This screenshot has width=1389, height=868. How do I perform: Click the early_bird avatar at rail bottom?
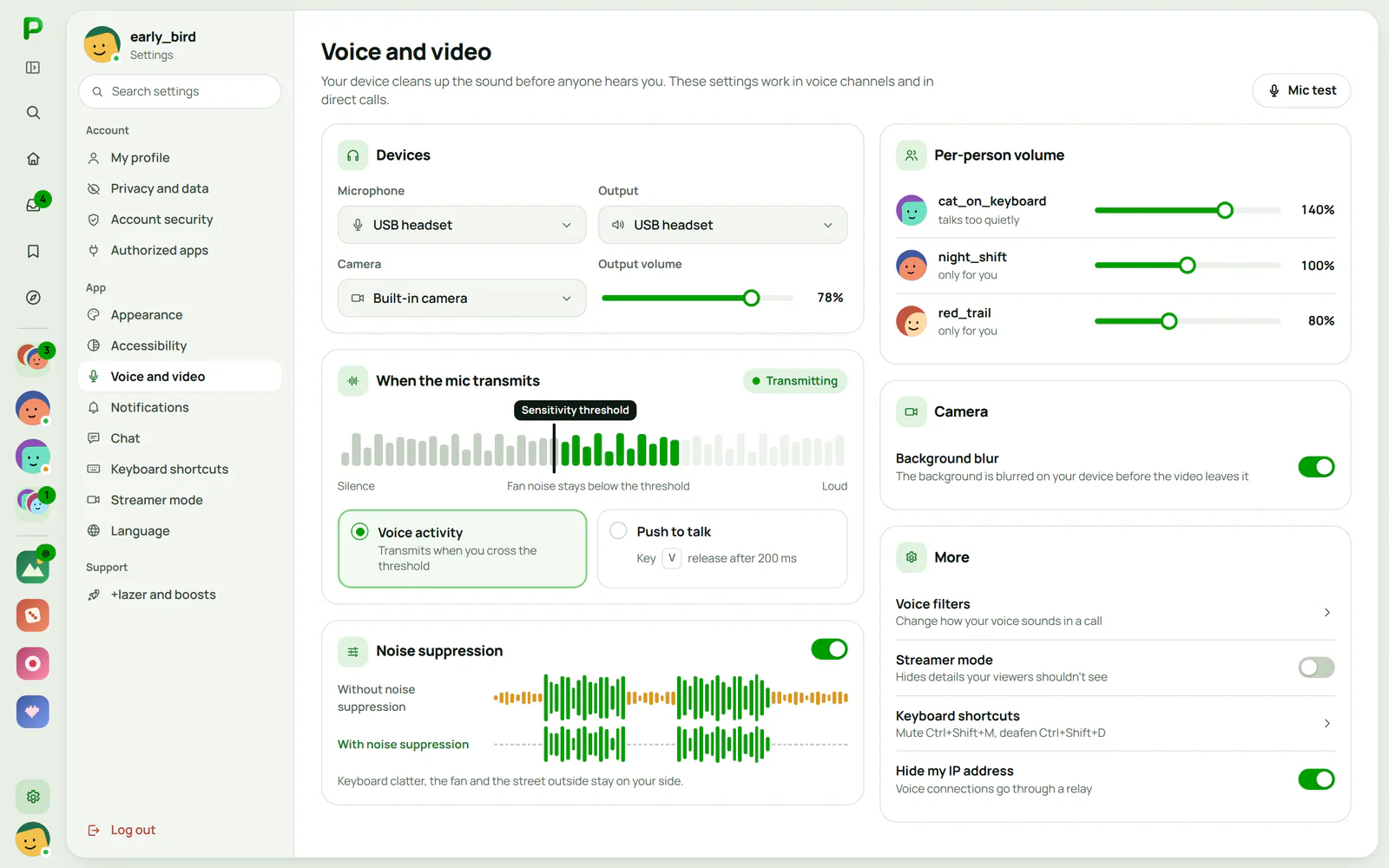coord(33,839)
